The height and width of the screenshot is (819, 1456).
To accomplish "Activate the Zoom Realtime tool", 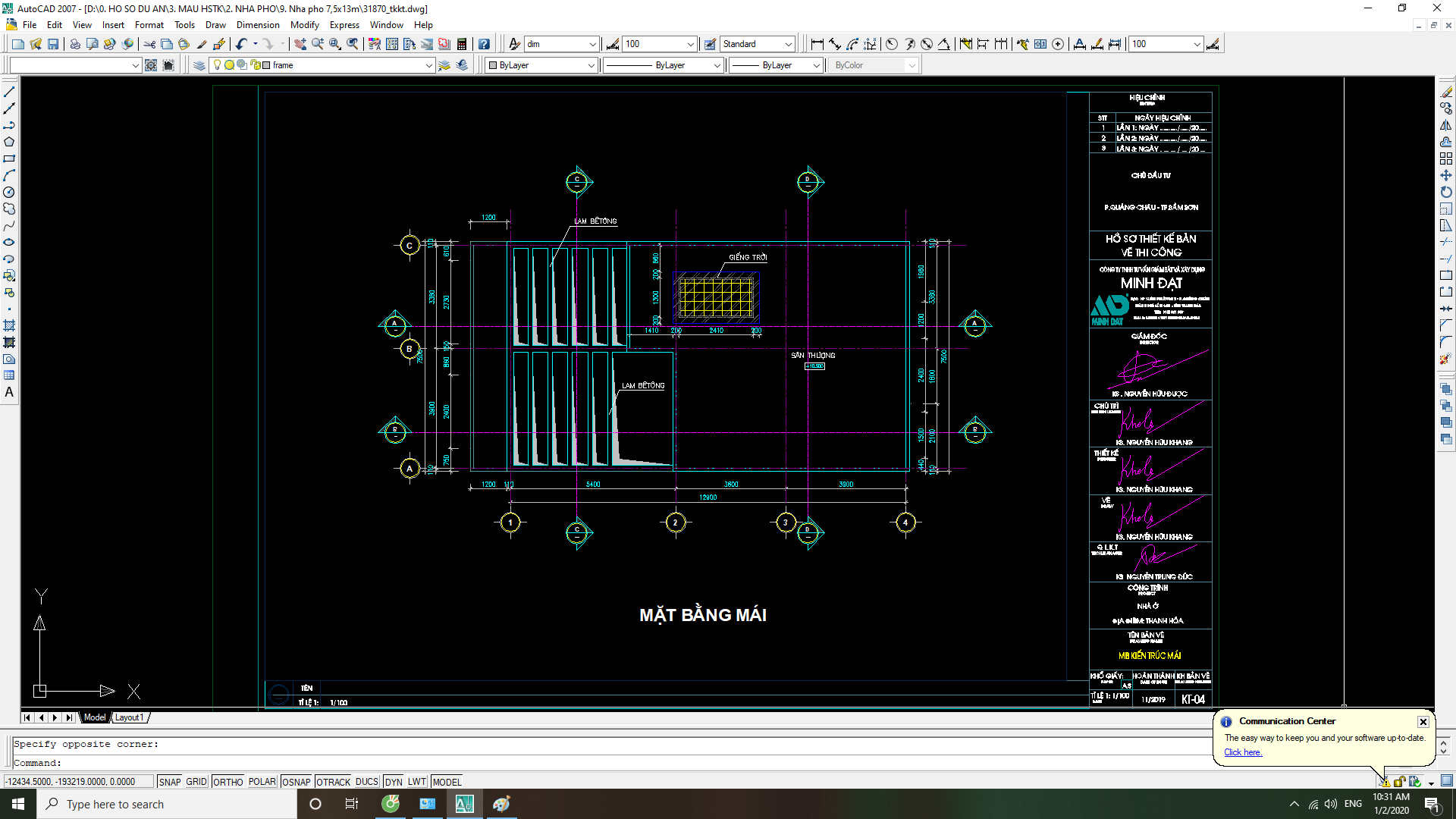I will click(x=318, y=44).
